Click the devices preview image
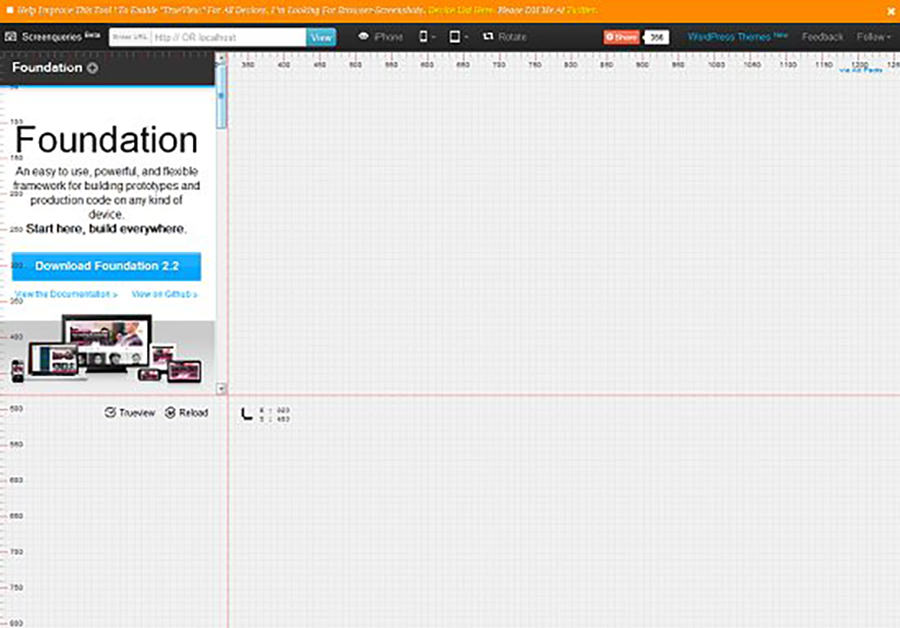Viewport: 900px width, 628px height. [x=107, y=348]
